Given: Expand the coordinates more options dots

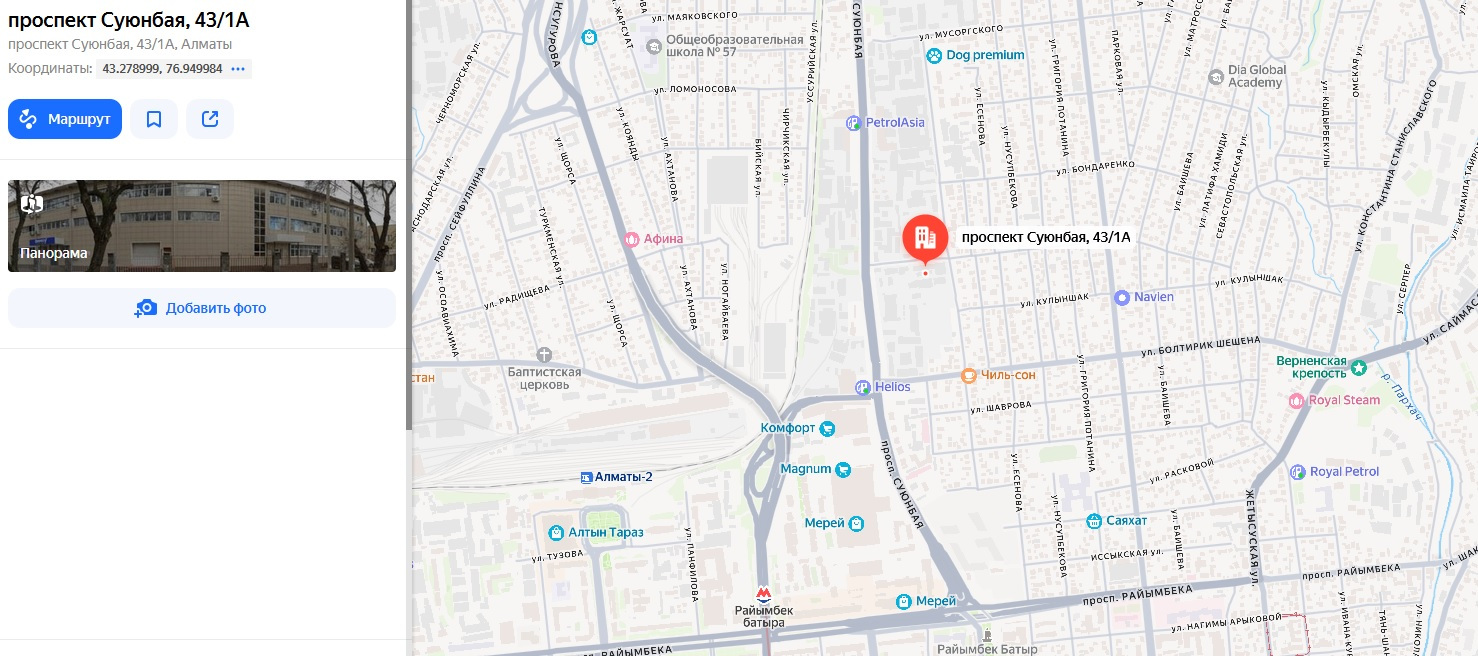Looking at the screenshot, I should coord(238,69).
